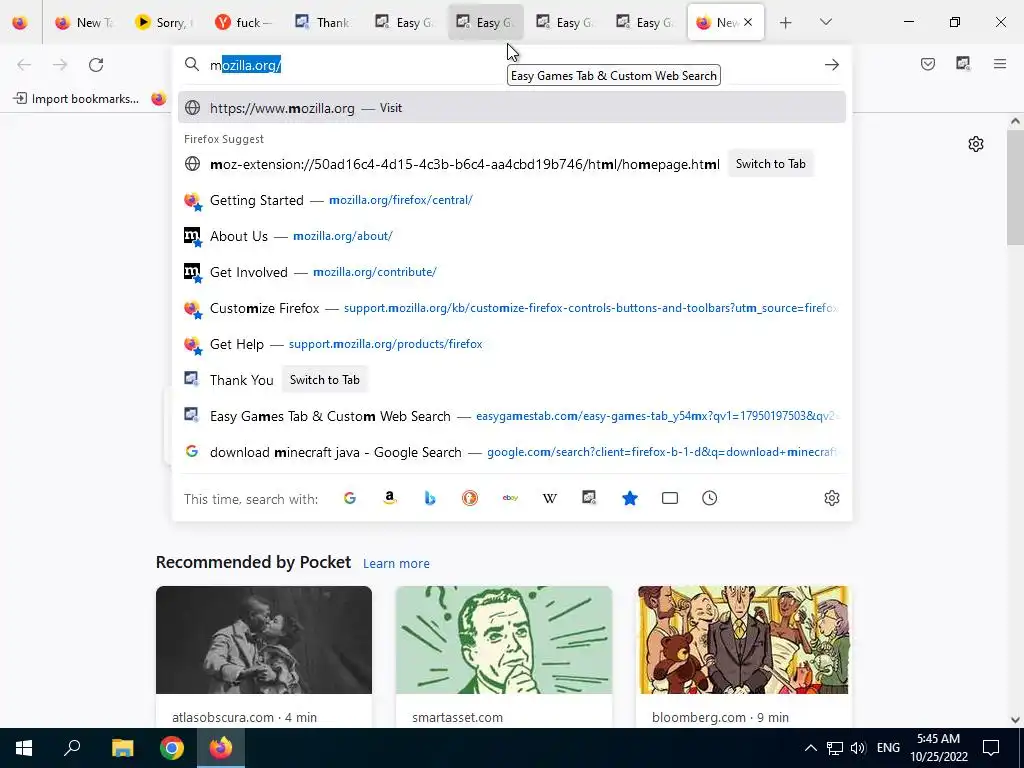Open Getting Started suggestion
This screenshot has height=768, width=1024.
[511, 200]
